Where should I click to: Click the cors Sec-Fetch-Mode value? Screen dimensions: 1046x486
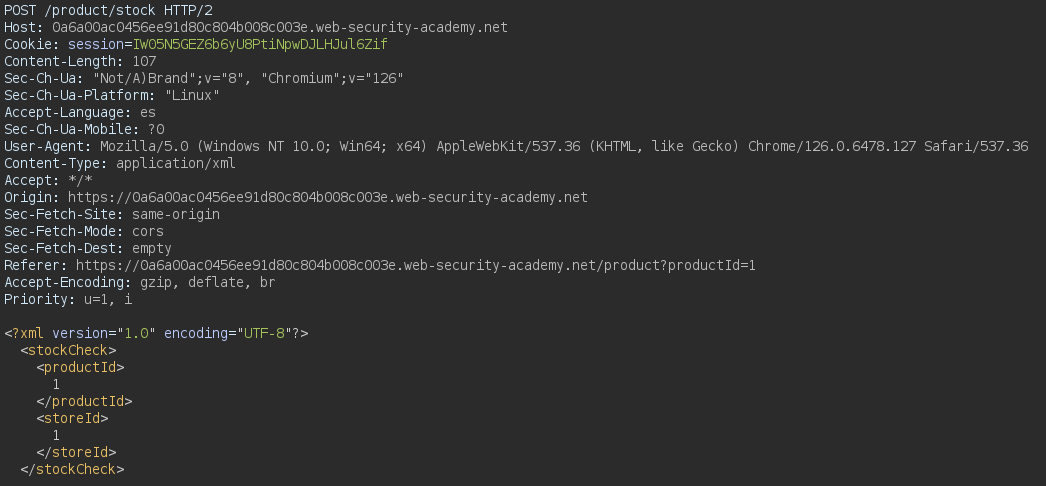click(148, 231)
